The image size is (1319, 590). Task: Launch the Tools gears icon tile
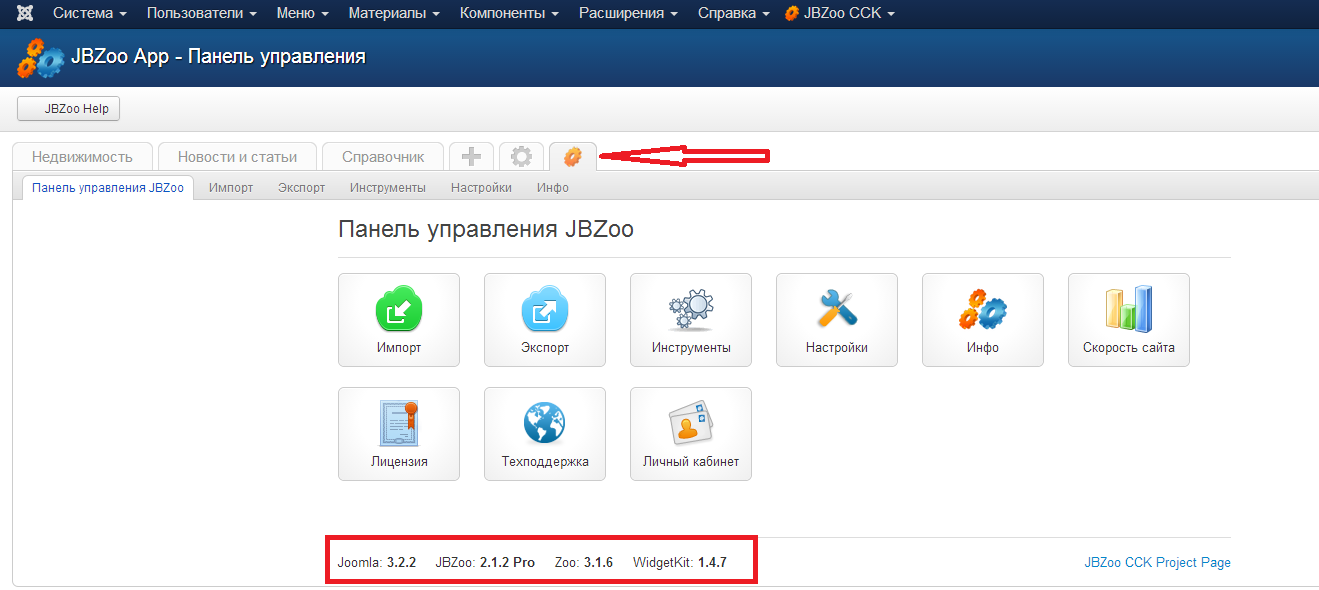(x=691, y=320)
